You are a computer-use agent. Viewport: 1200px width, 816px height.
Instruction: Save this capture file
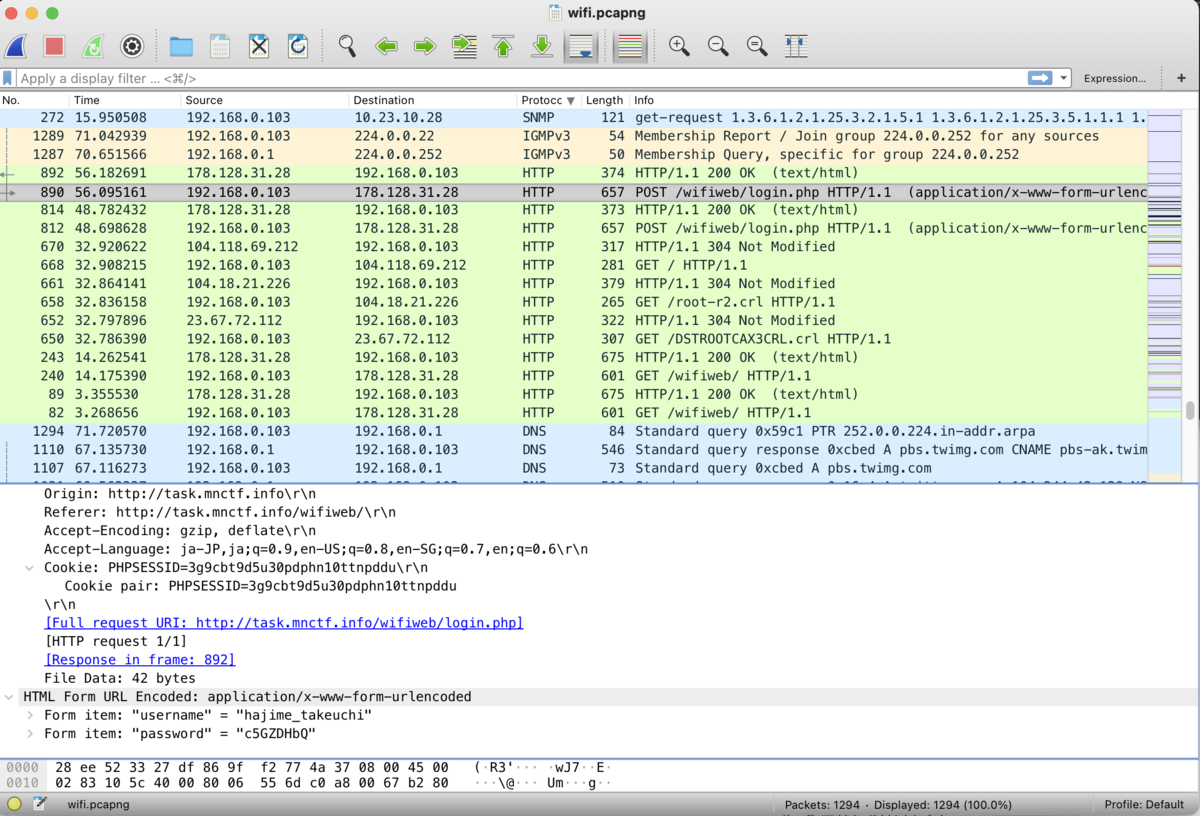coord(220,46)
